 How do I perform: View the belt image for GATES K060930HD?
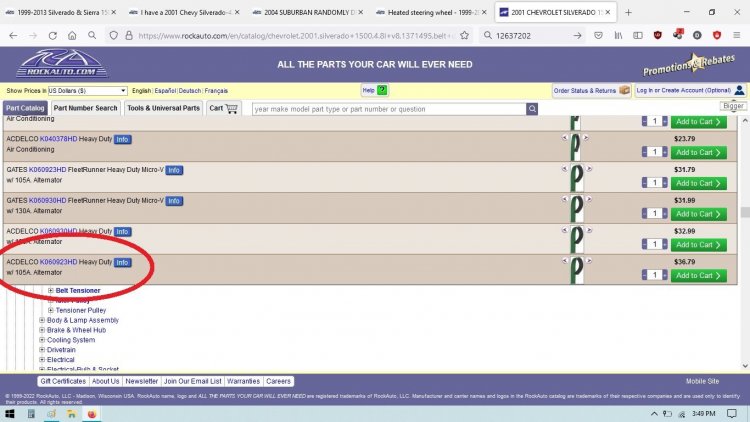577,208
